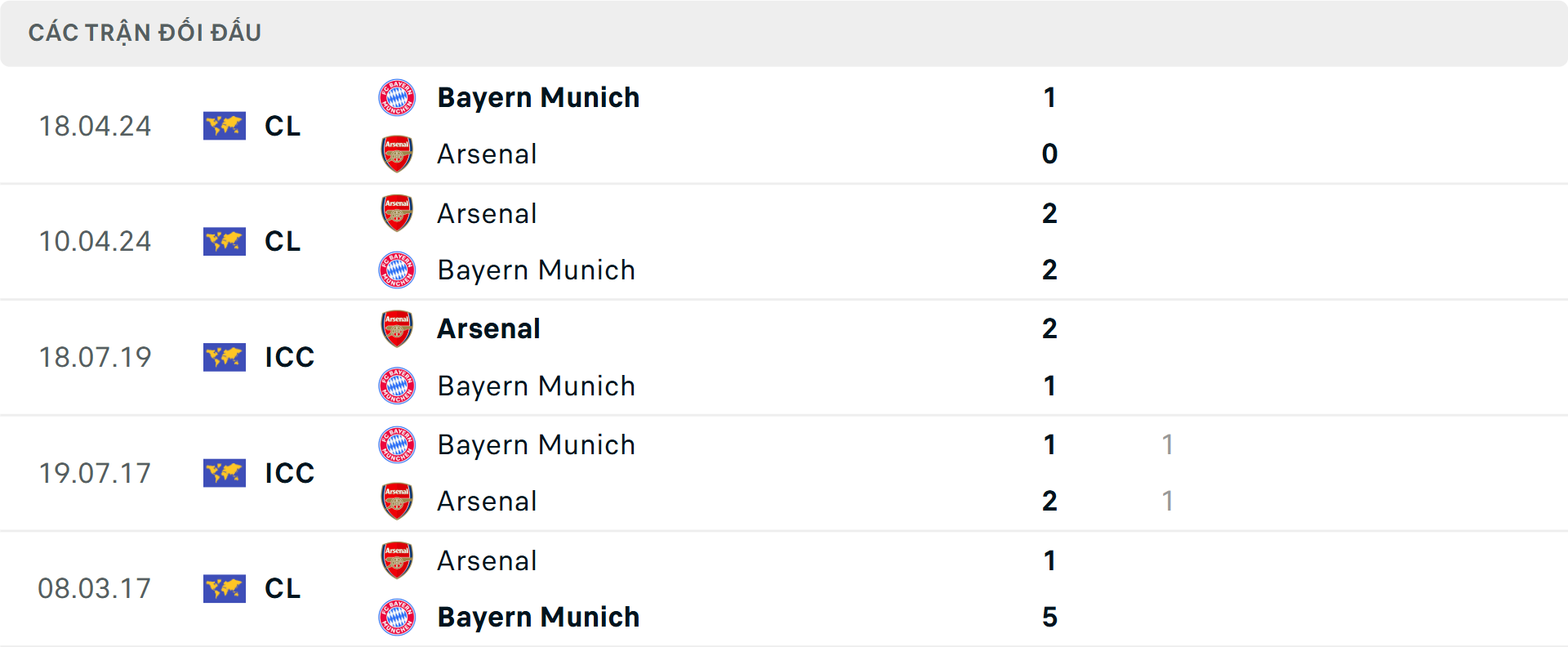
Task: Click the Arsenal crest in the 18.04.24 match
Action: (x=397, y=154)
